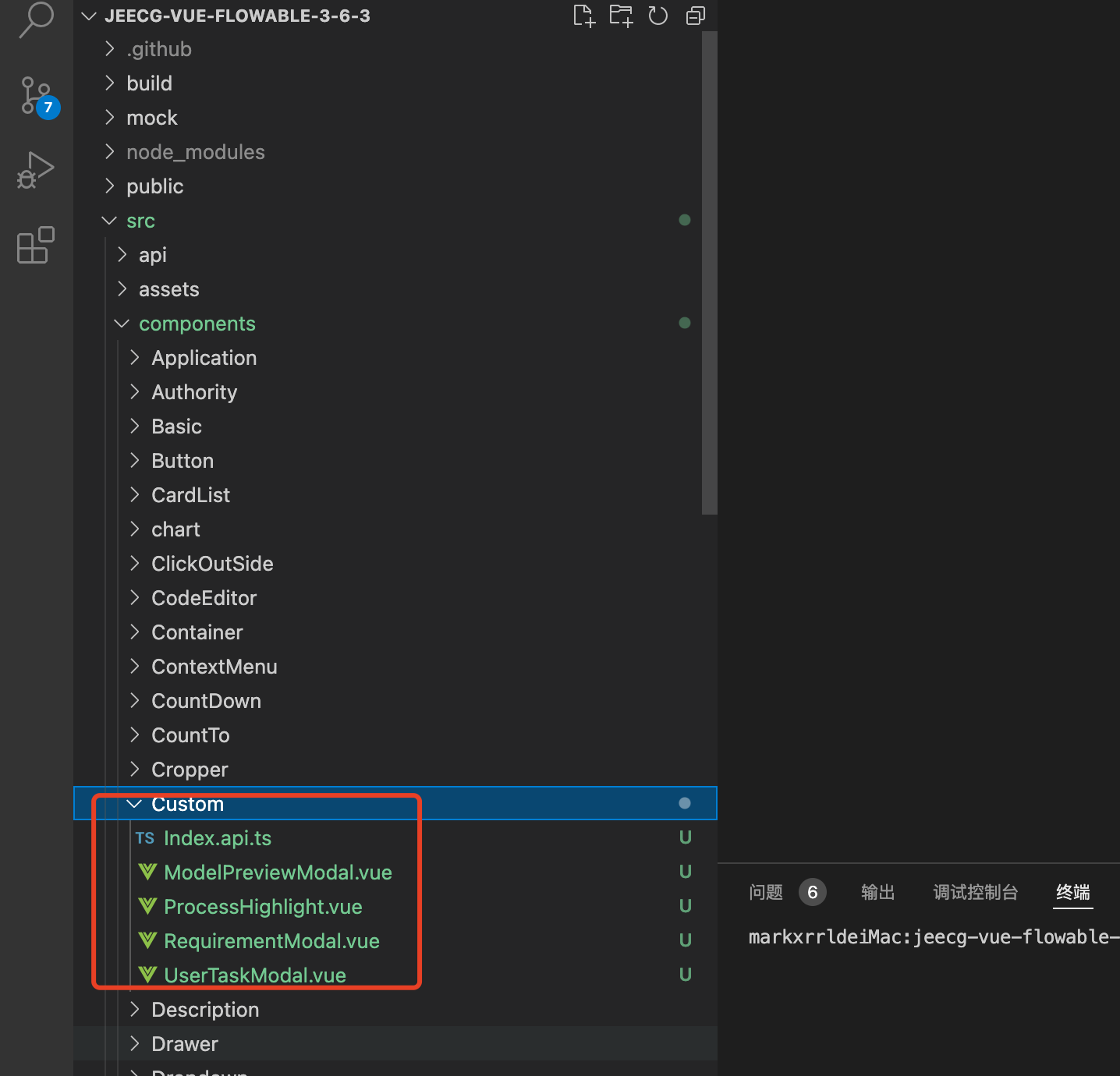Image resolution: width=1120 pixels, height=1076 pixels.
Task: Expand the CodeEditor folder
Action: [135, 598]
